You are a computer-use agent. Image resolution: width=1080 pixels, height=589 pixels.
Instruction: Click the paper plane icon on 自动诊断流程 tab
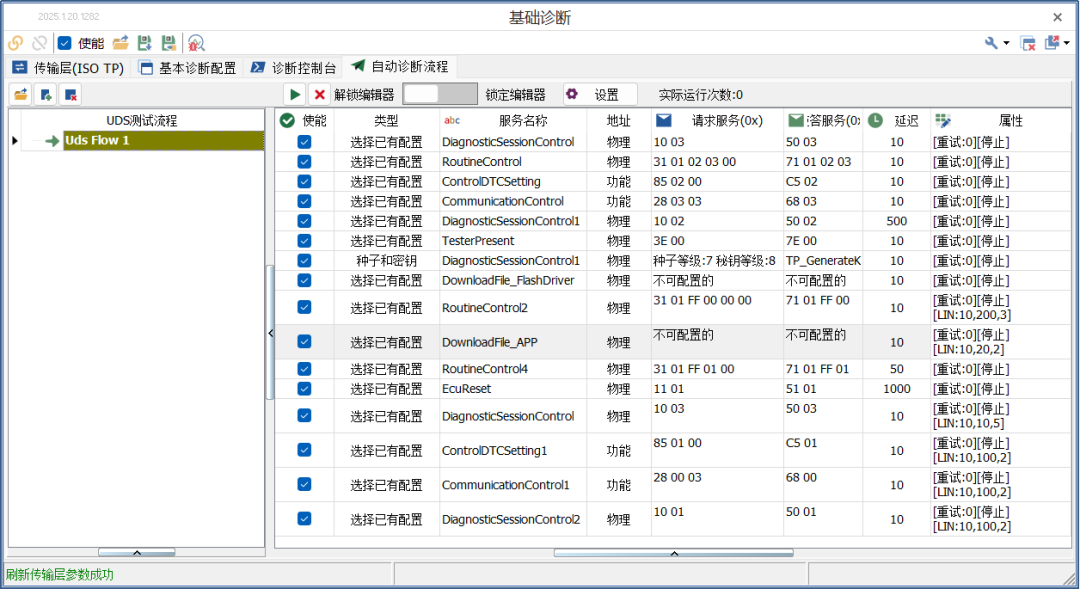pyautogui.click(x=357, y=66)
